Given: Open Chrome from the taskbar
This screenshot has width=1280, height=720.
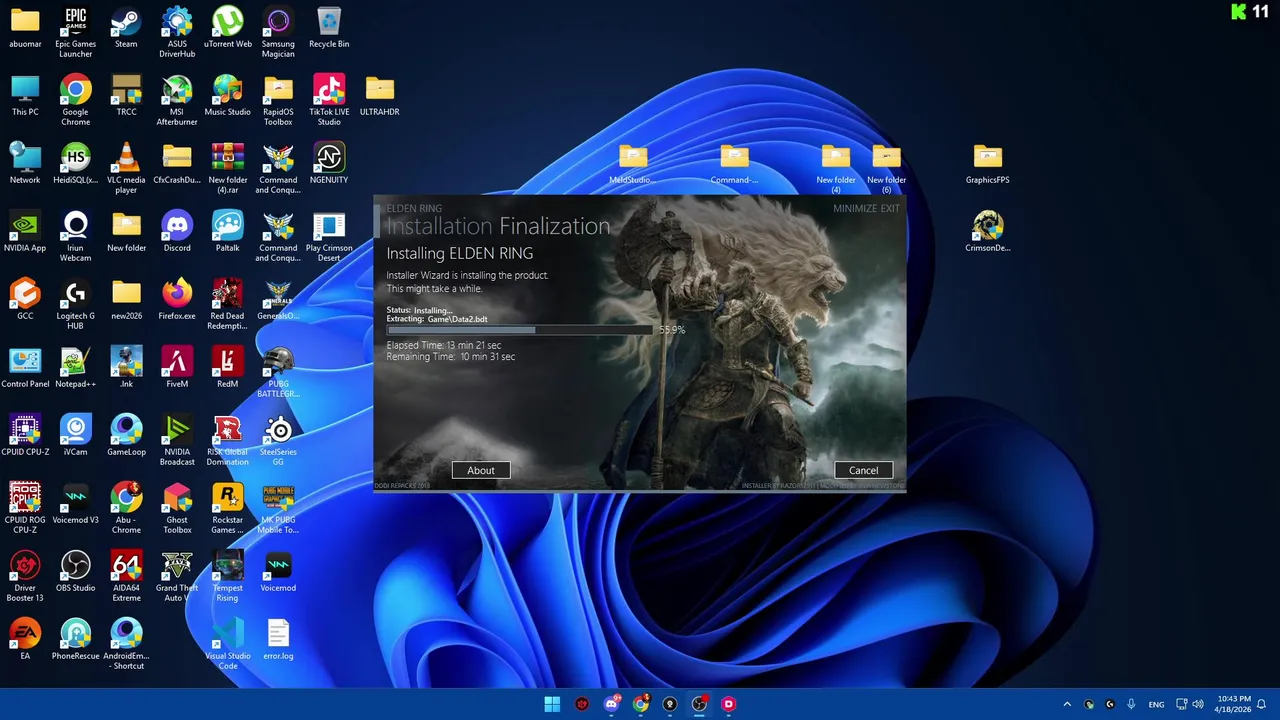Looking at the screenshot, I should click(x=640, y=704).
